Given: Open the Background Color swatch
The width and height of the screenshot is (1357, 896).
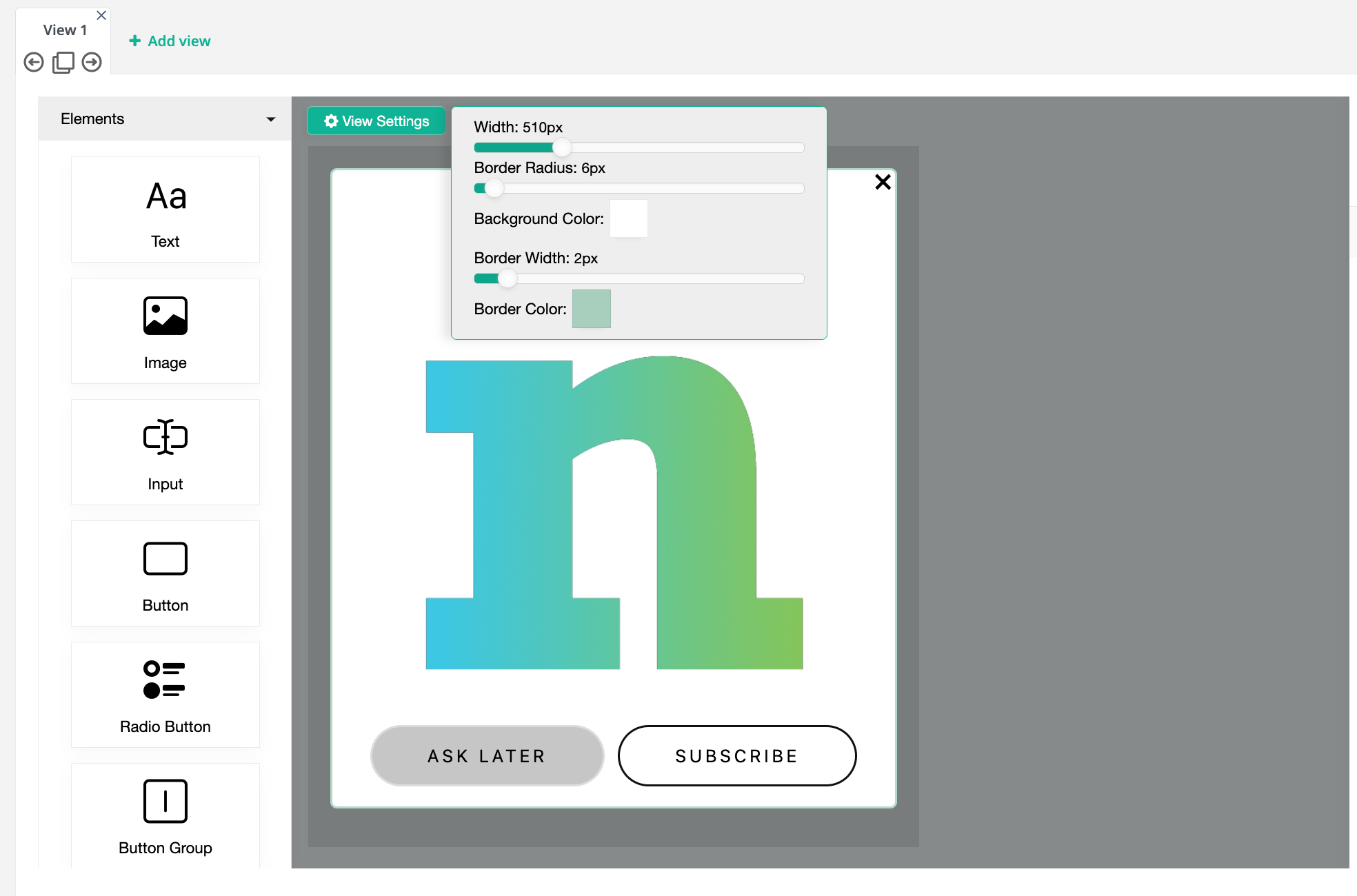Looking at the screenshot, I should click(x=629, y=218).
